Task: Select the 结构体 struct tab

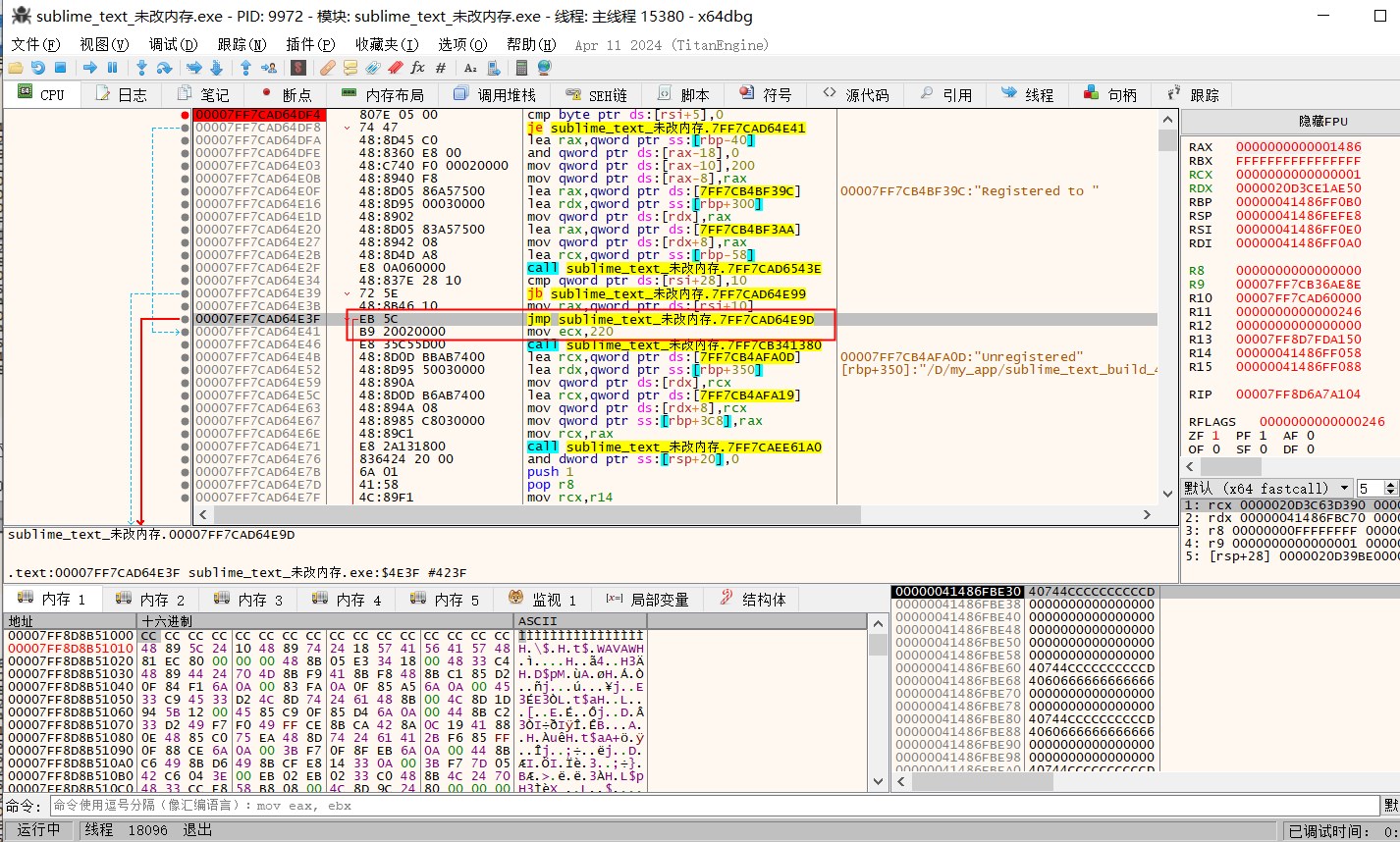Action: click(x=753, y=600)
